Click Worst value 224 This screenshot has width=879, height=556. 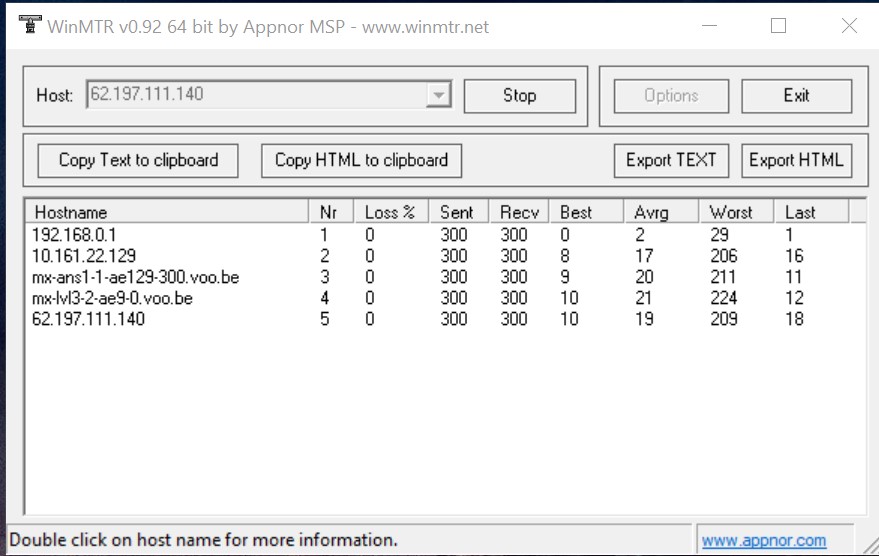[724, 298]
